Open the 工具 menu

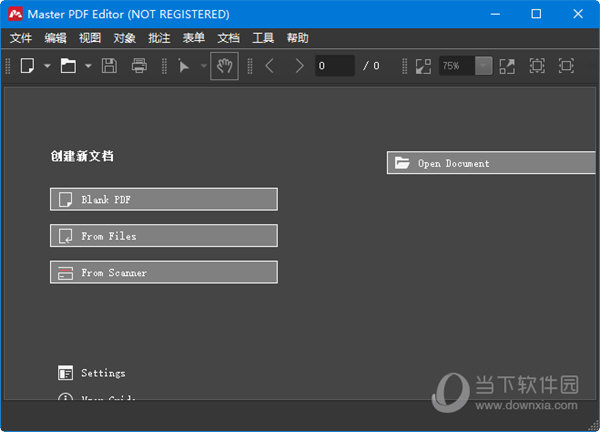click(263, 38)
